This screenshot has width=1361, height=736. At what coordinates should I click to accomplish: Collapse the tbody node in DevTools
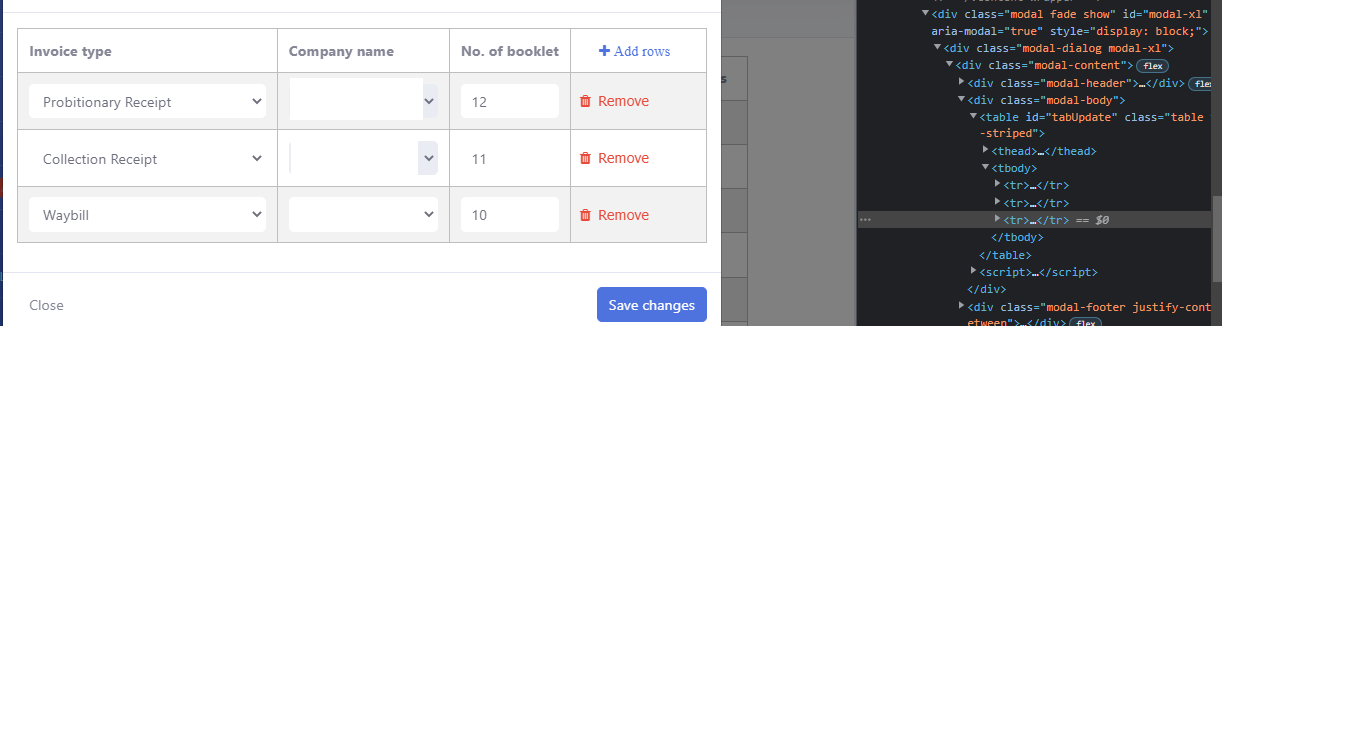[986, 167]
